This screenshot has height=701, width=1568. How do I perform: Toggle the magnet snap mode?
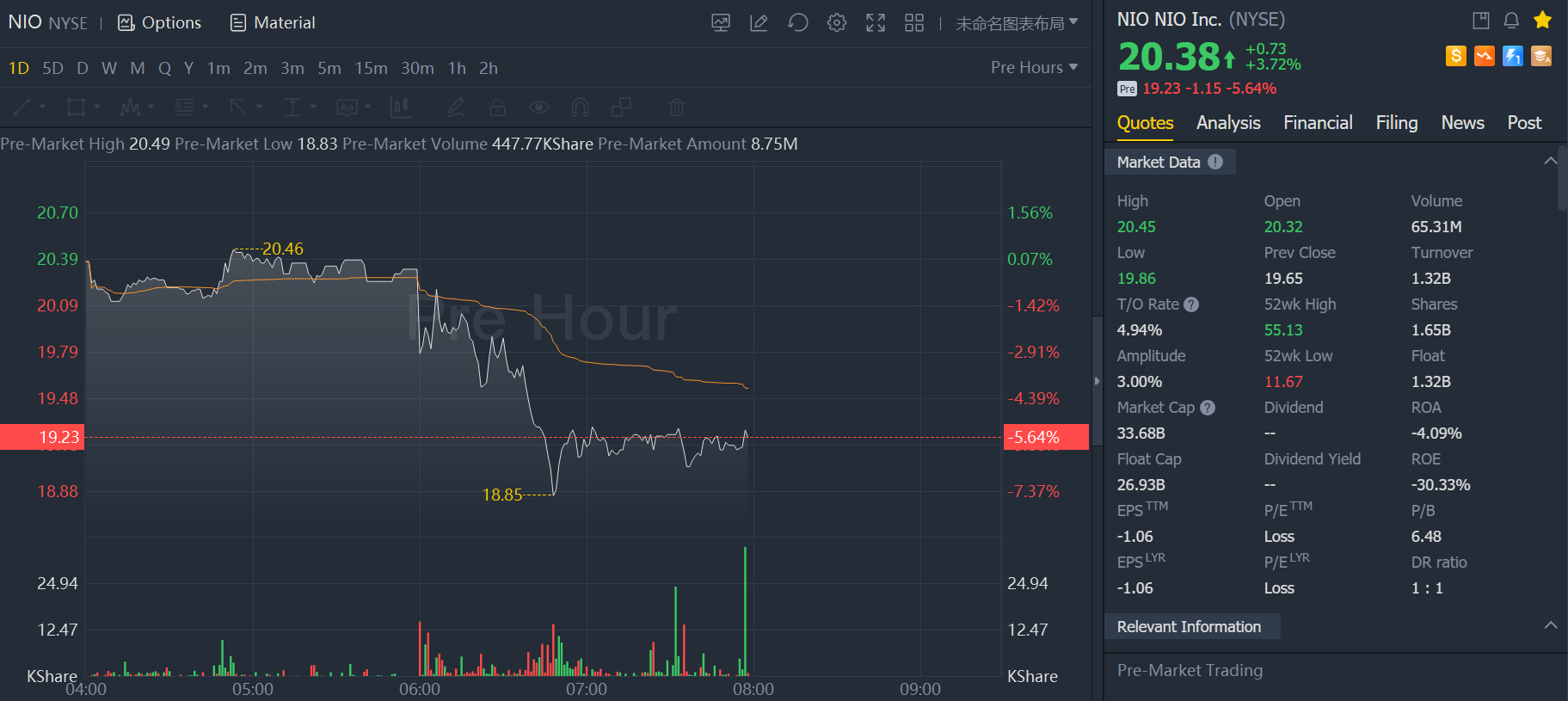pos(580,107)
